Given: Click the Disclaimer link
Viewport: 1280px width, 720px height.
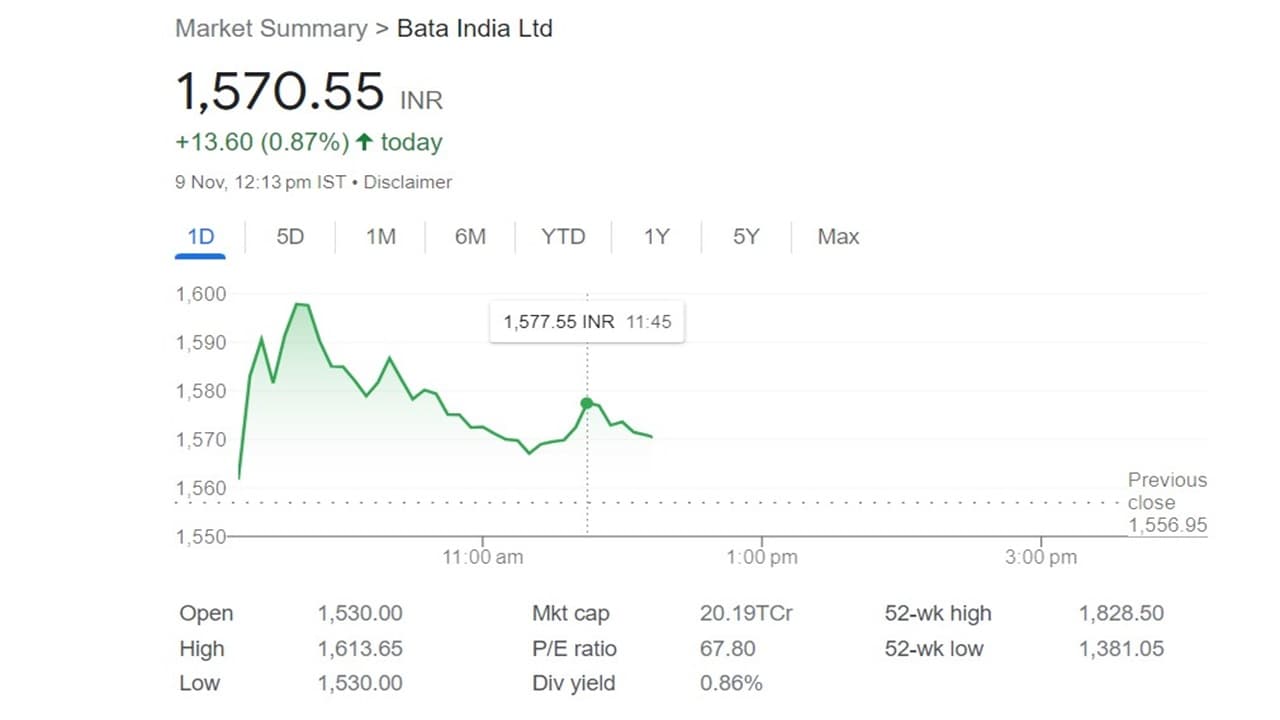Looking at the screenshot, I should 408,182.
